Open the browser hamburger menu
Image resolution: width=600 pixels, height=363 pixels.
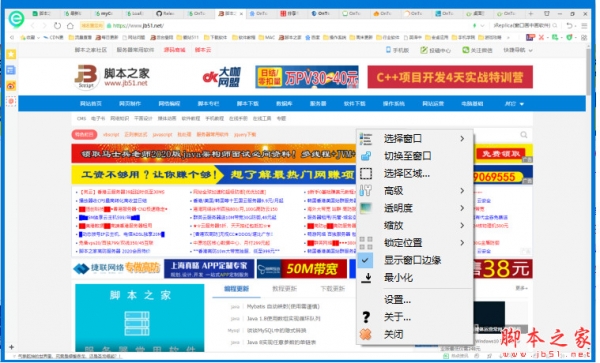coord(584,26)
